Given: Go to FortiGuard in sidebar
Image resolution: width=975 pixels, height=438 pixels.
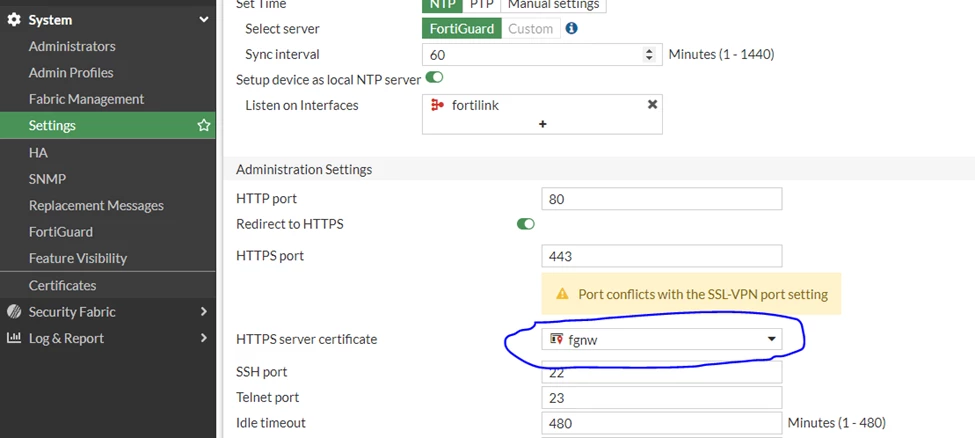Looking at the screenshot, I should point(61,232).
